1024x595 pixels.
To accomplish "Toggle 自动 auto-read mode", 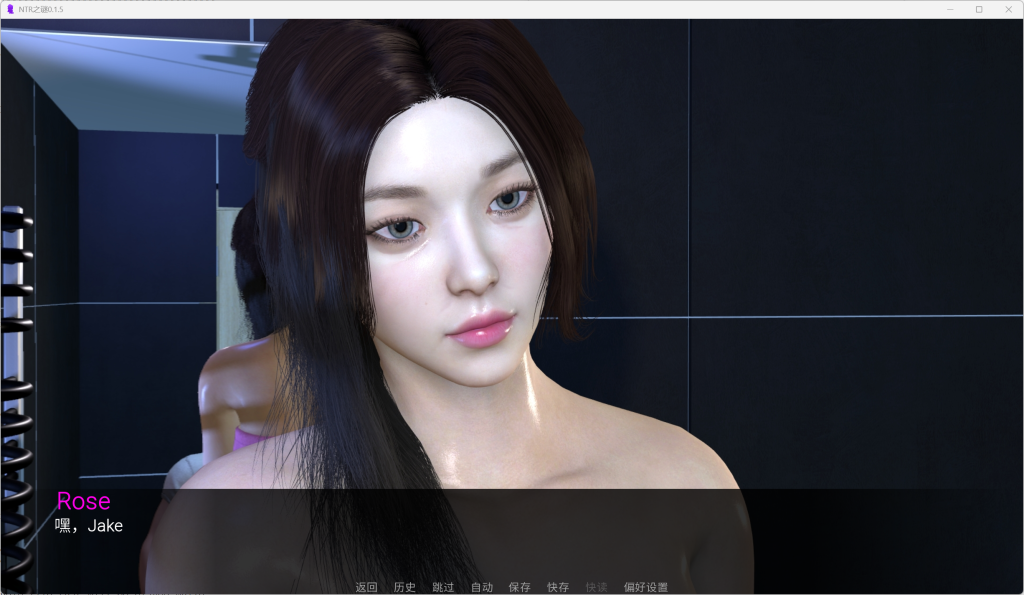I will 481,587.
